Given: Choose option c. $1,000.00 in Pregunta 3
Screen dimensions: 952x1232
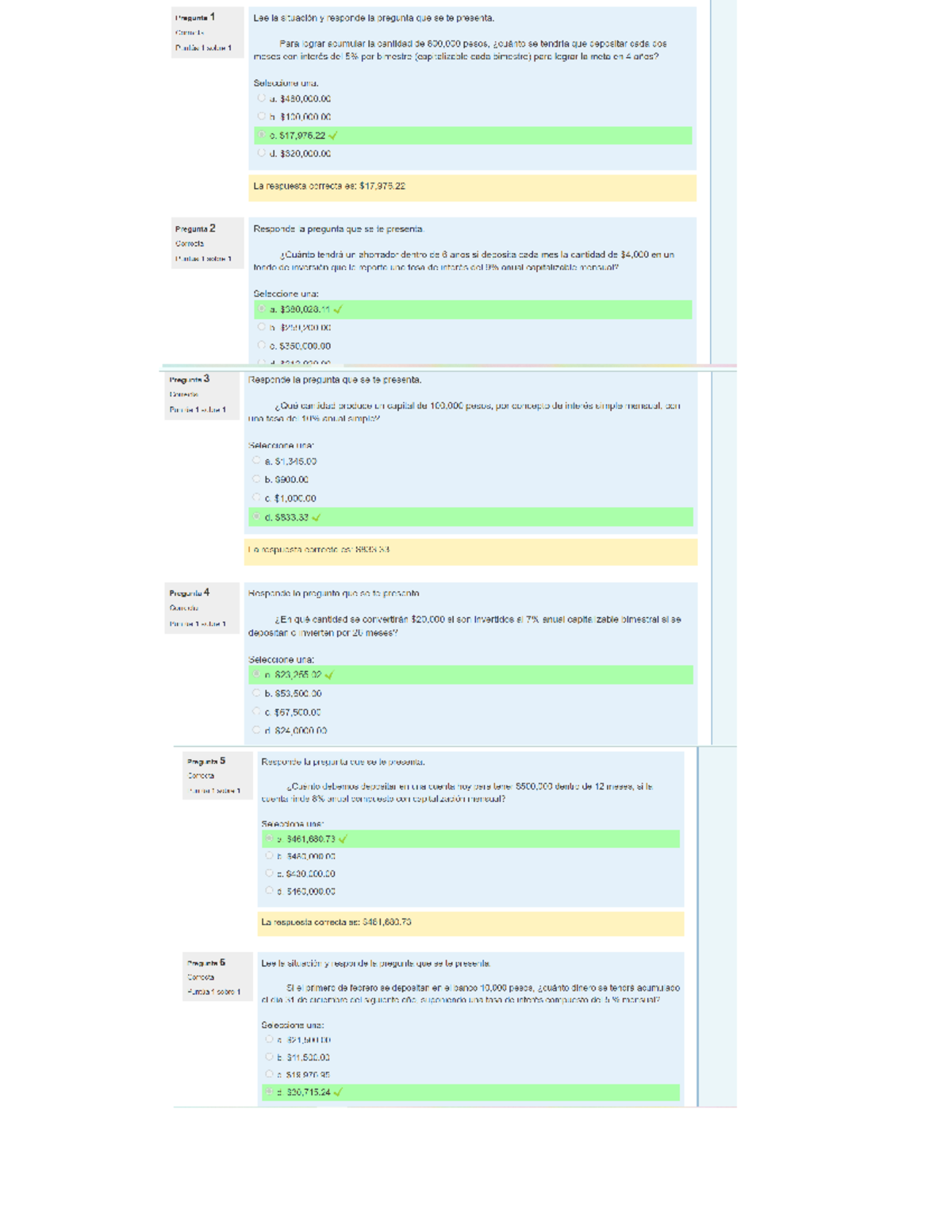Looking at the screenshot, I should pos(256,497).
